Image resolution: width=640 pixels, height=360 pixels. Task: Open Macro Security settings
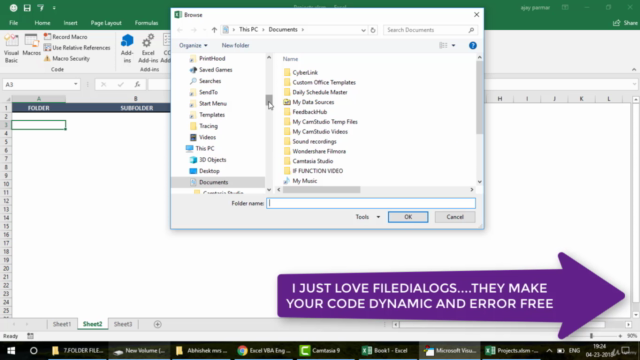pyautogui.click(x=67, y=58)
